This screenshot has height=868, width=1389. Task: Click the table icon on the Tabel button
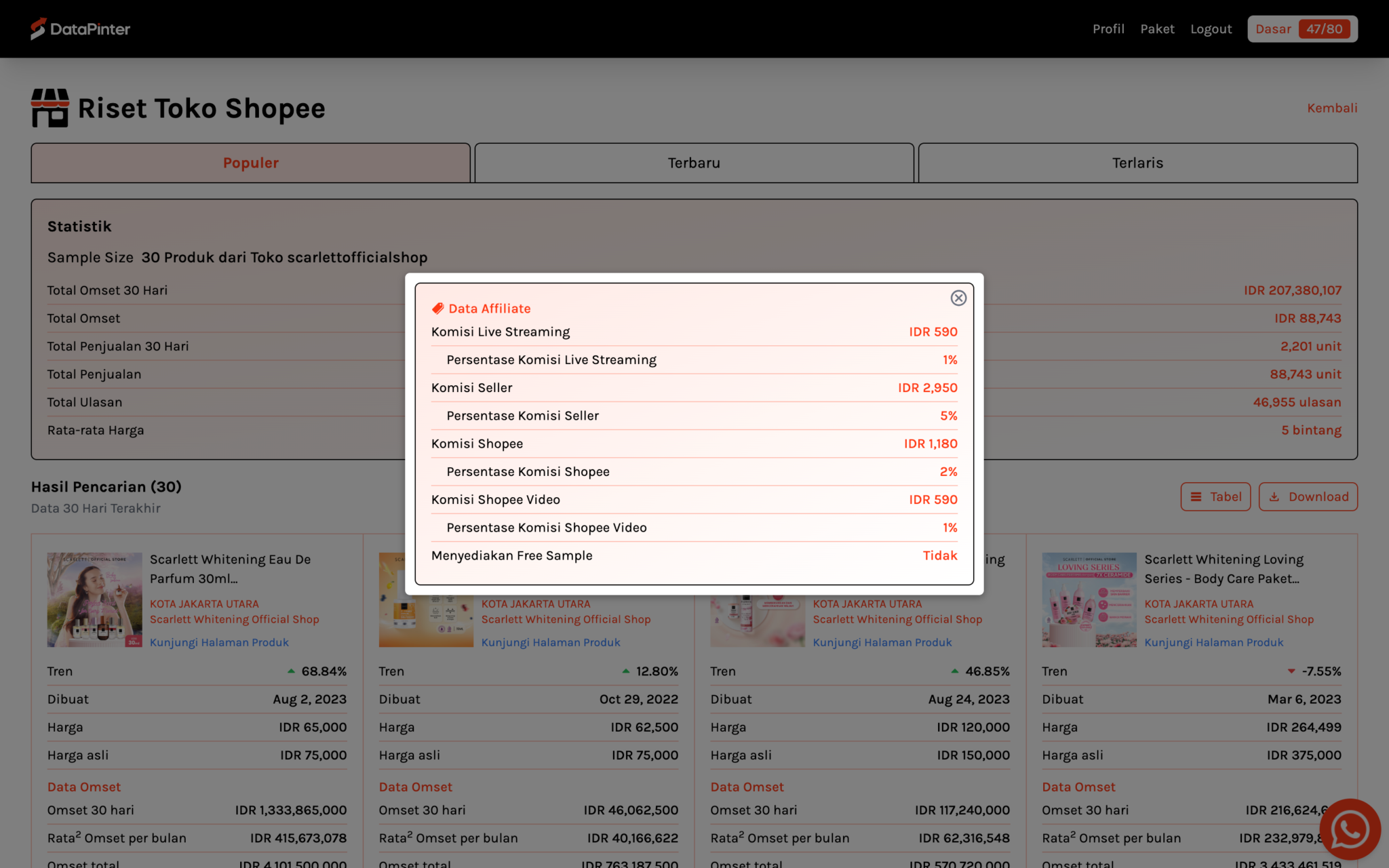click(x=1198, y=496)
